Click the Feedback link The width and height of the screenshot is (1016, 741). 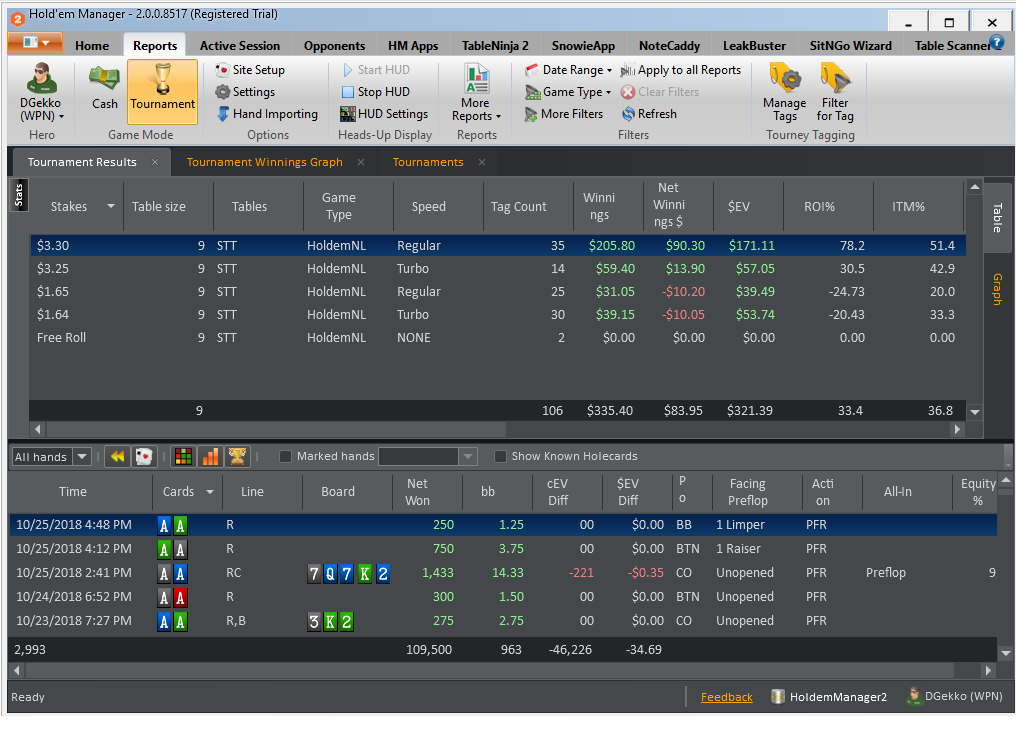click(x=726, y=697)
